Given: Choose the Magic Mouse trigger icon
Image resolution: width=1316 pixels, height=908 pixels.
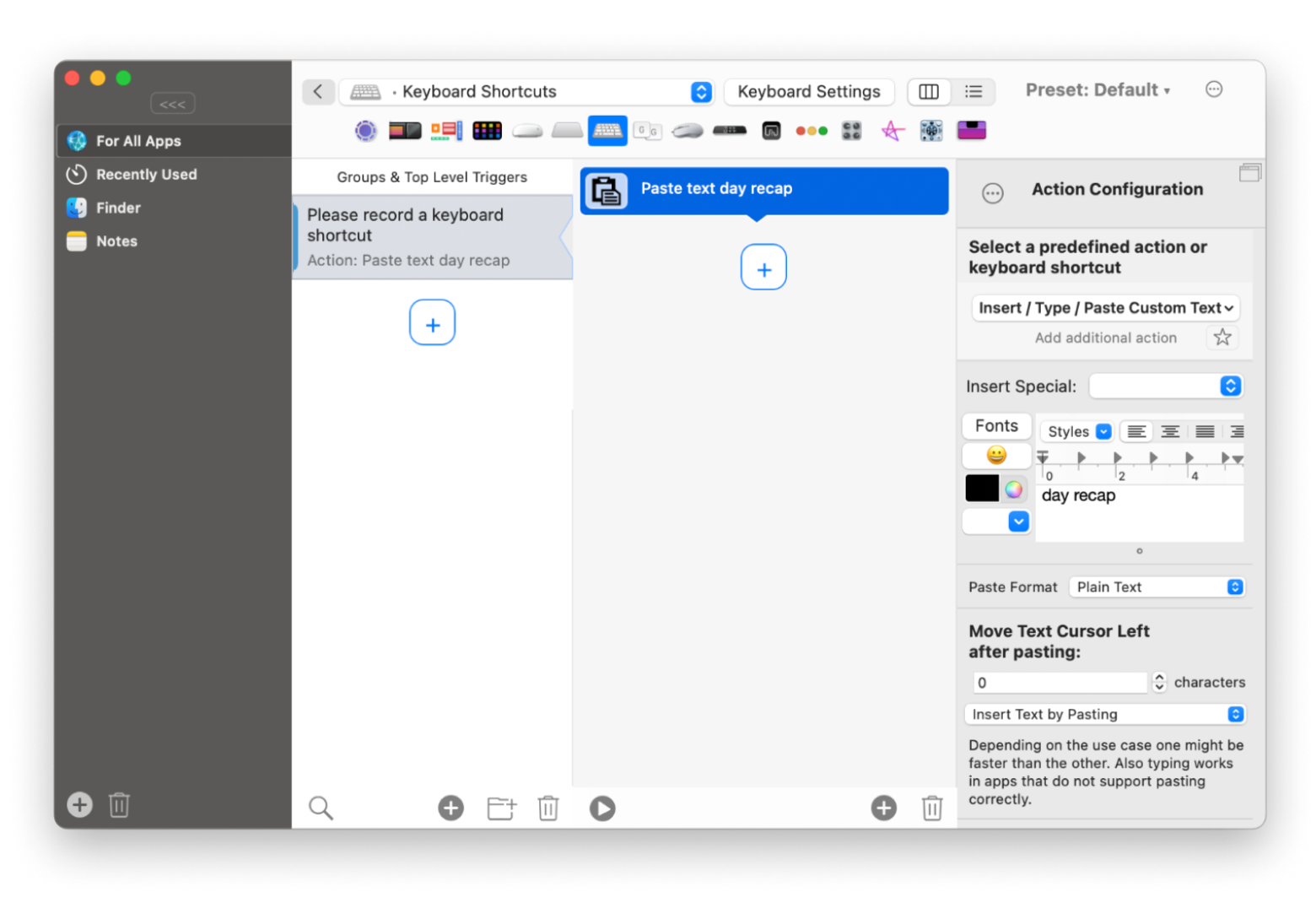Looking at the screenshot, I should pos(527,131).
